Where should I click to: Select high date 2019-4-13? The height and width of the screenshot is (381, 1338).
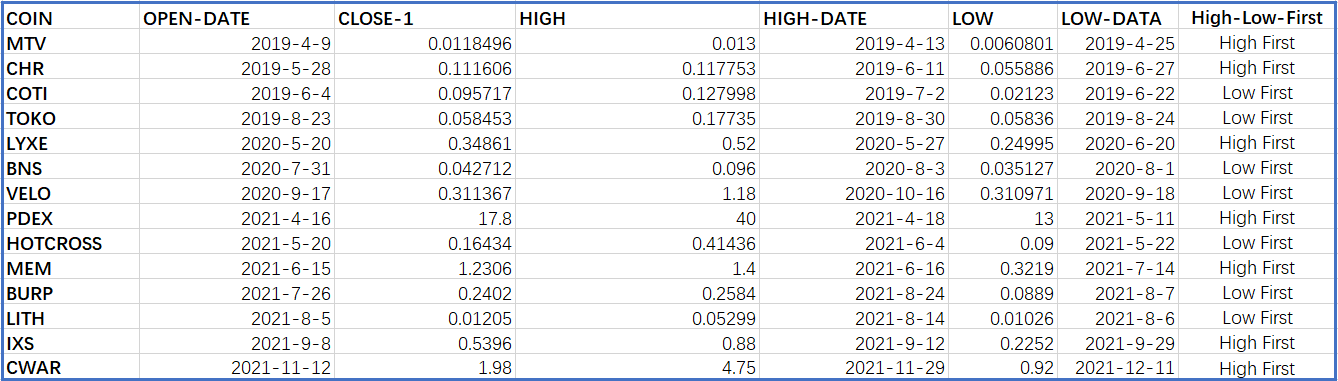click(900, 43)
